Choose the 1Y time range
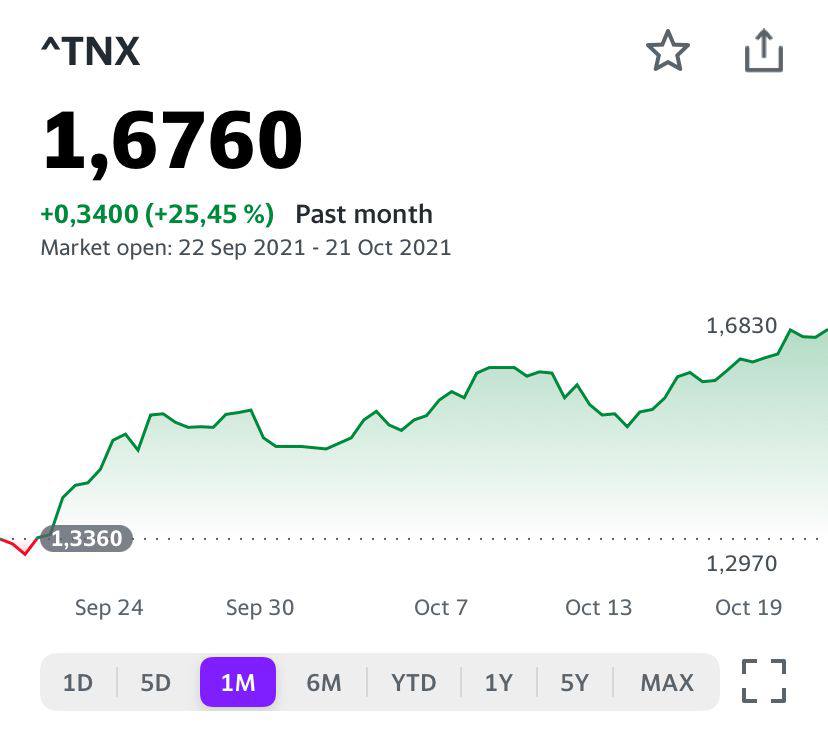This screenshot has width=828, height=738. point(498,683)
